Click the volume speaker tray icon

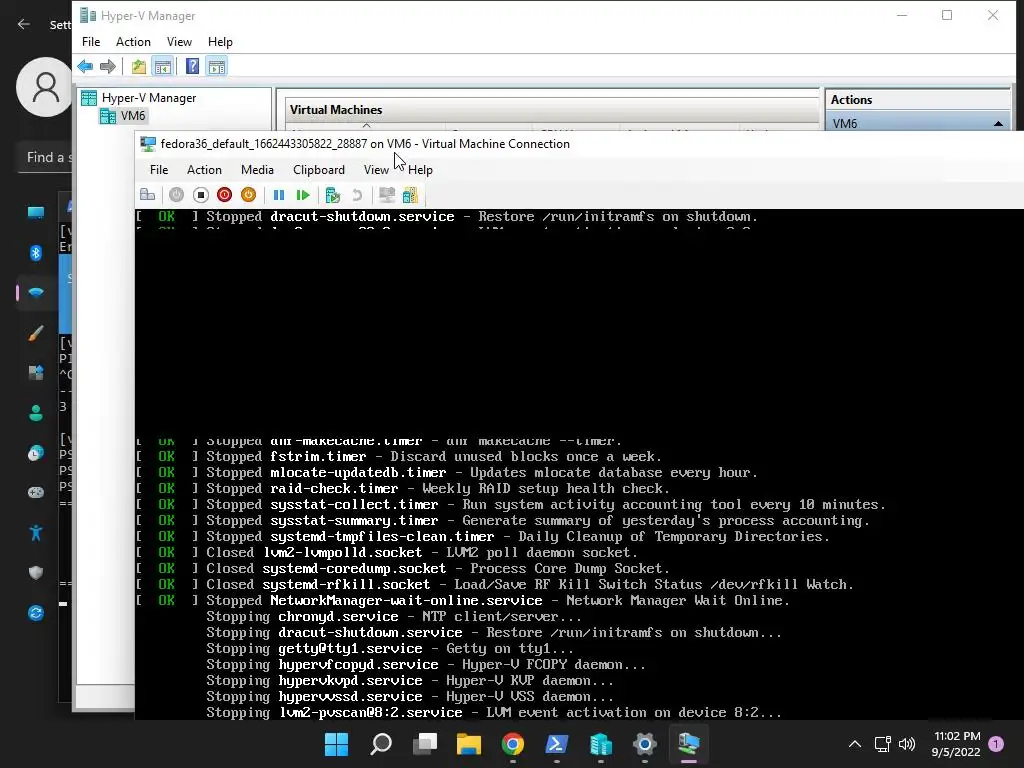tap(906, 744)
